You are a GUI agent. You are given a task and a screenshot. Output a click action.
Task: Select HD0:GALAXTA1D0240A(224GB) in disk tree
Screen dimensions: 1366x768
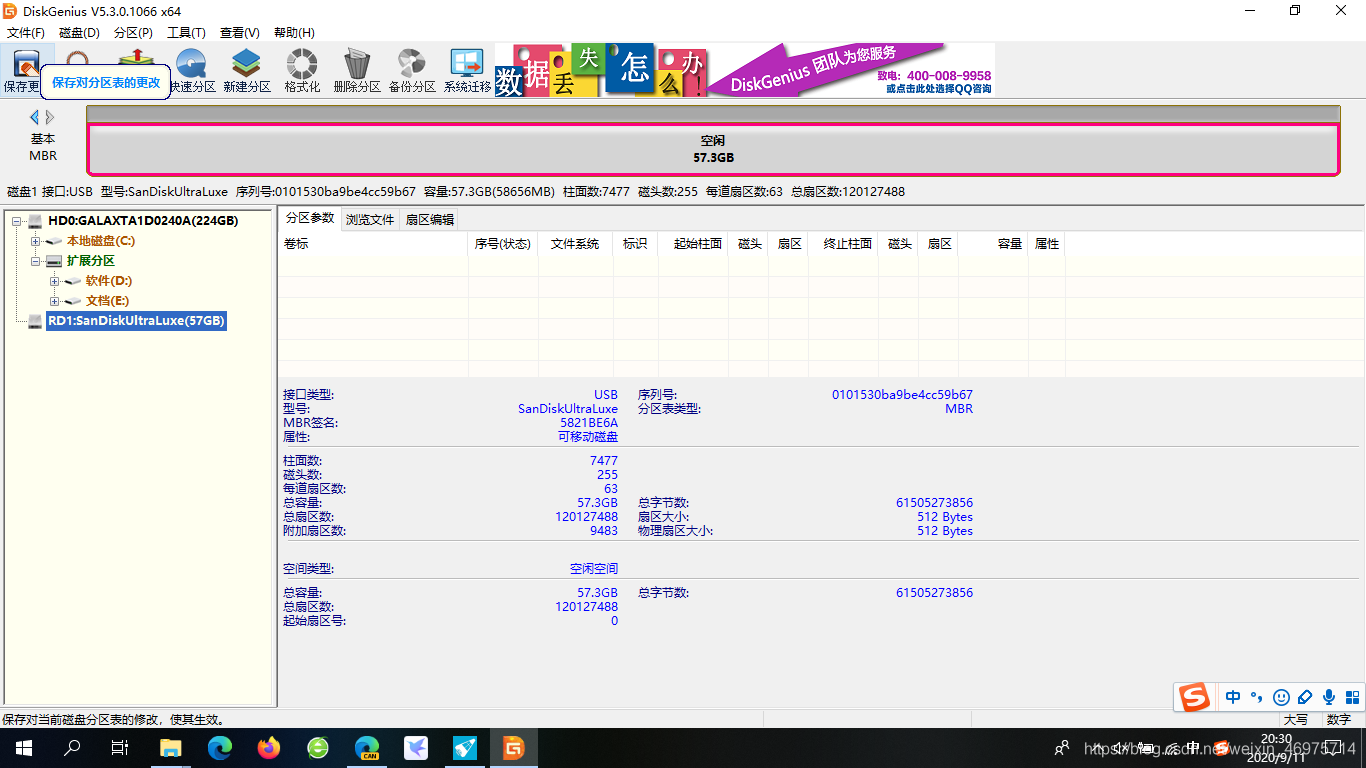coord(143,221)
